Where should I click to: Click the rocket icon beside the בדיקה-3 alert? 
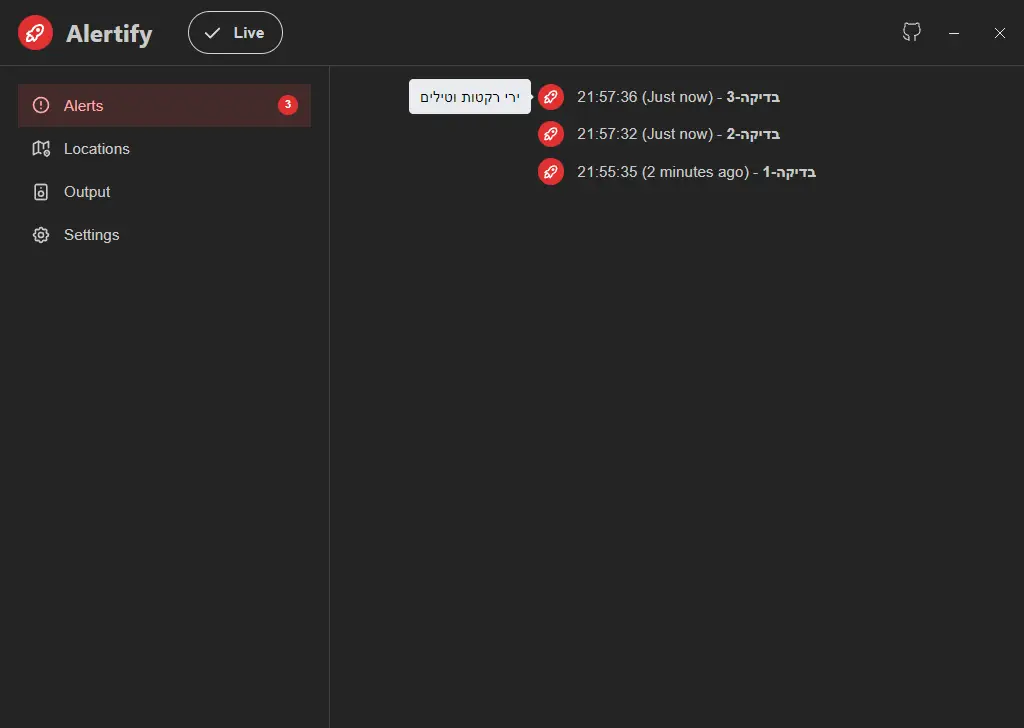[551, 97]
